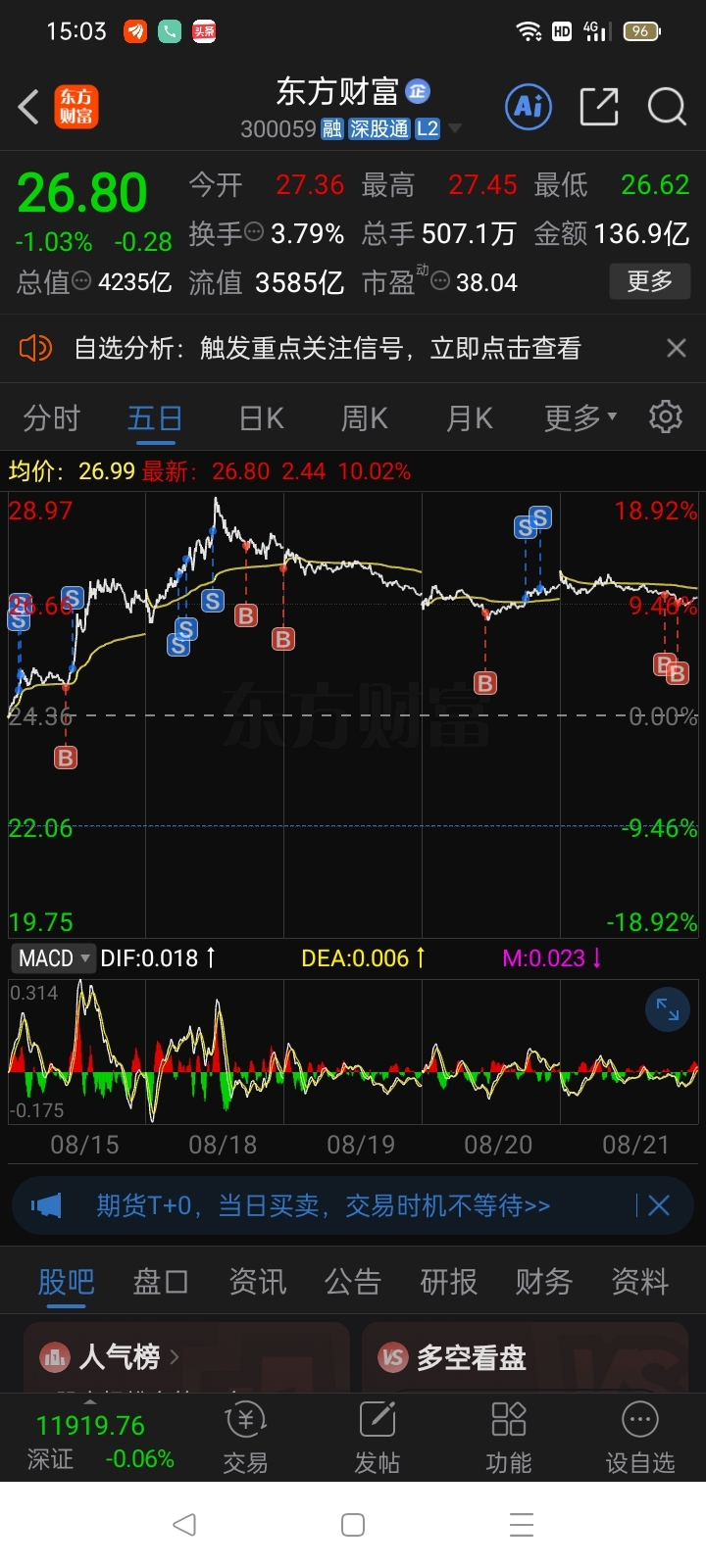Tap the speaker icon in 自选分析 banner

coord(35,348)
